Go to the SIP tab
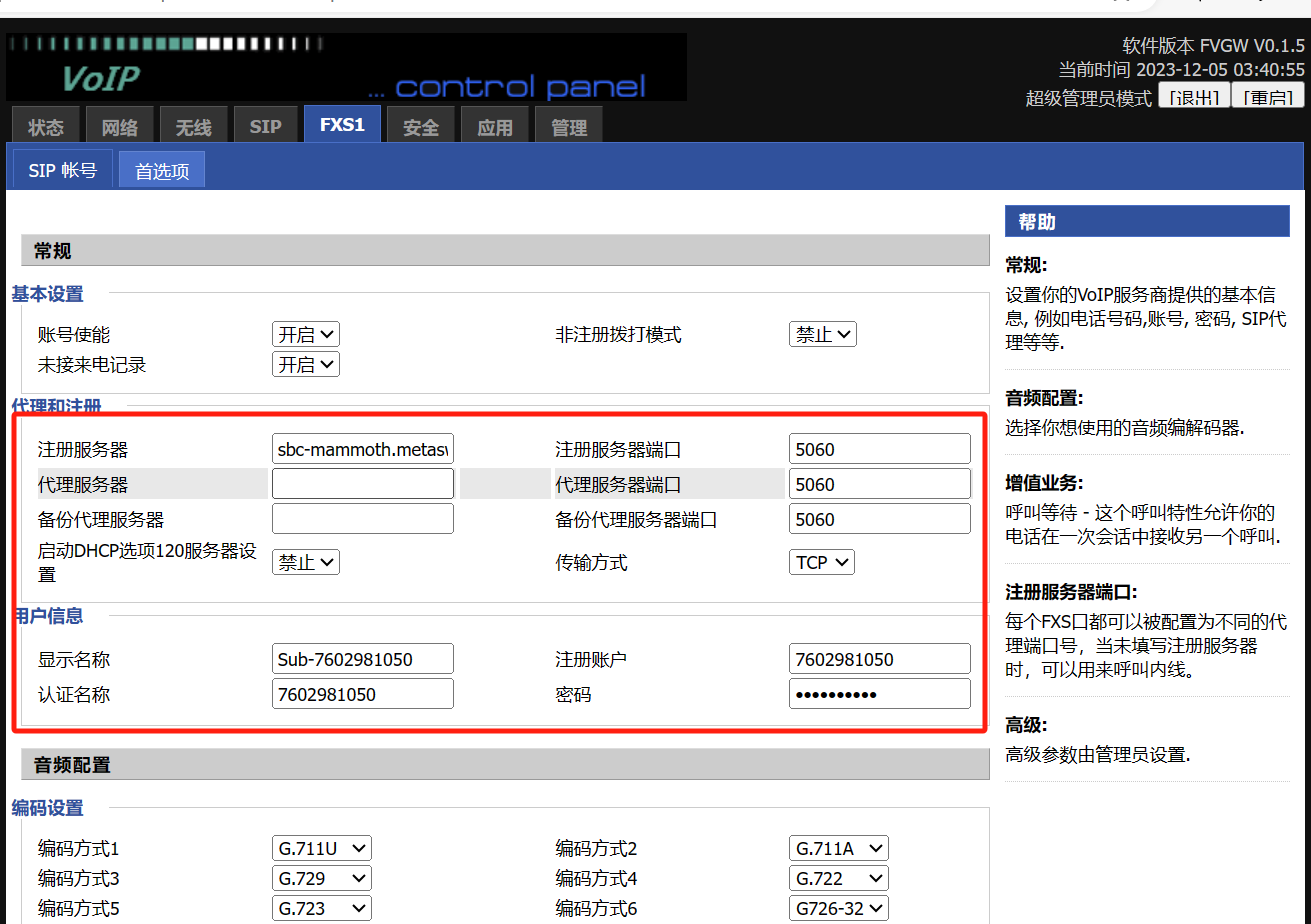Screen dimensions: 1311x924 266,127
